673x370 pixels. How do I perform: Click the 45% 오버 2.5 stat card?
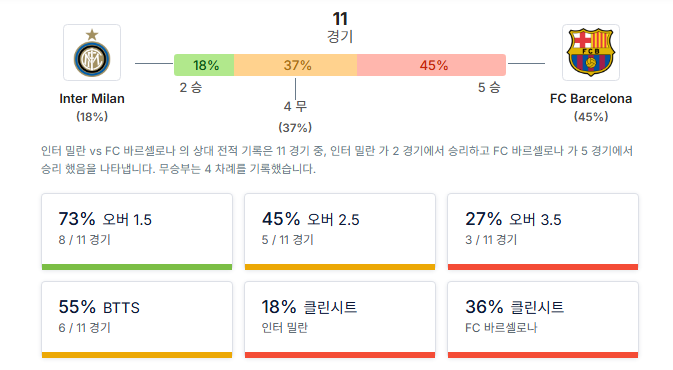pyautogui.click(x=340, y=232)
